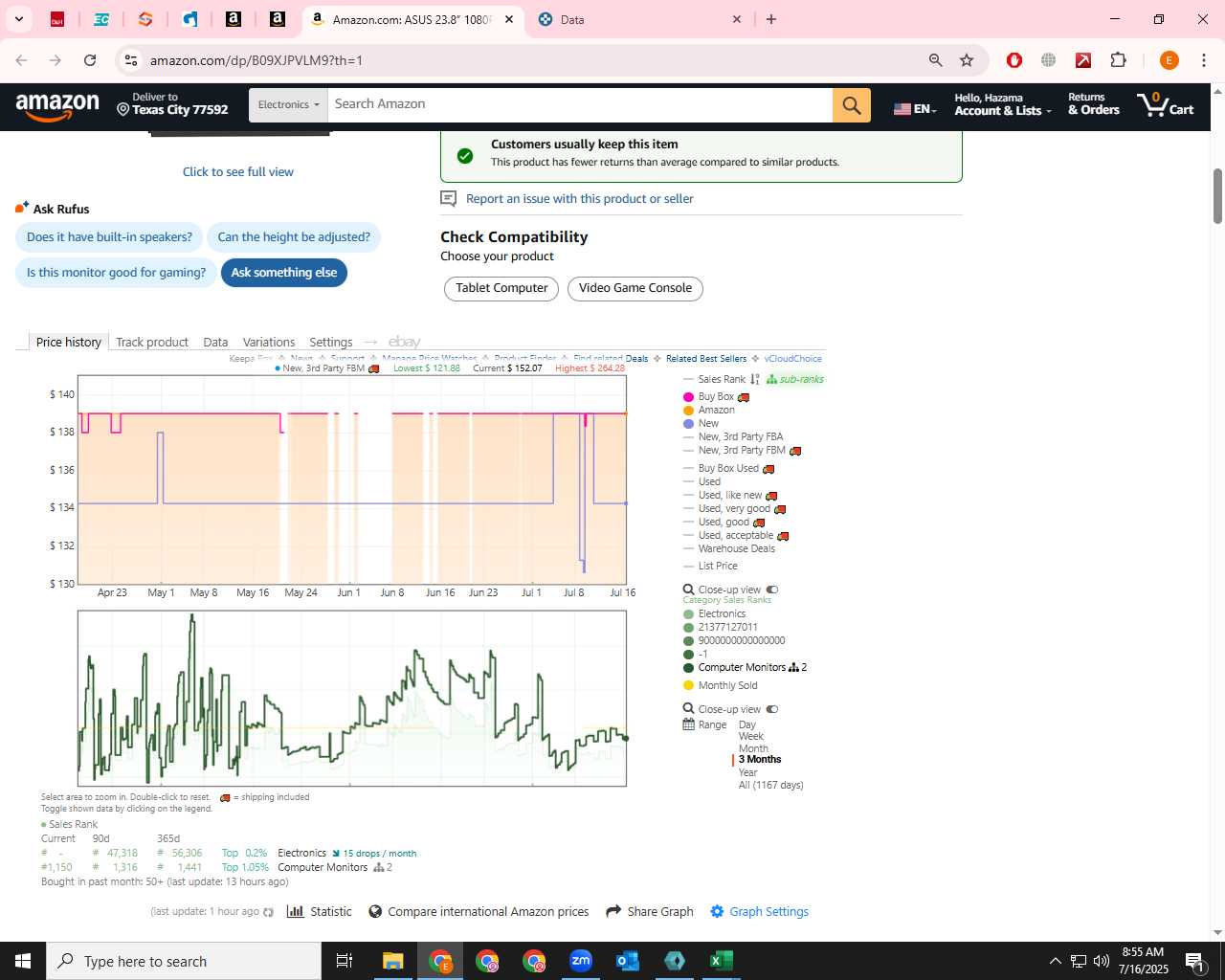Viewport: 1225px width, 980px height.
Task: Toggle Warehouse Deals series in legend
Action: (x=729, y=548)
